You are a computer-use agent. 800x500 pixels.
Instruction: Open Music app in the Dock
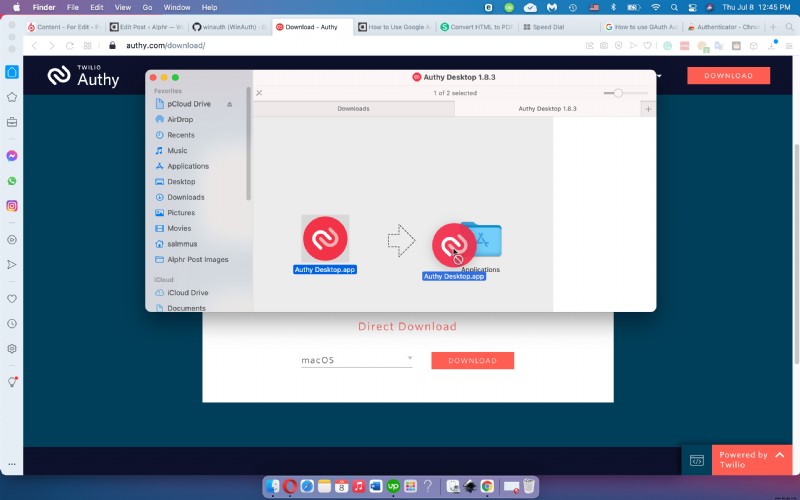(359, 486)
